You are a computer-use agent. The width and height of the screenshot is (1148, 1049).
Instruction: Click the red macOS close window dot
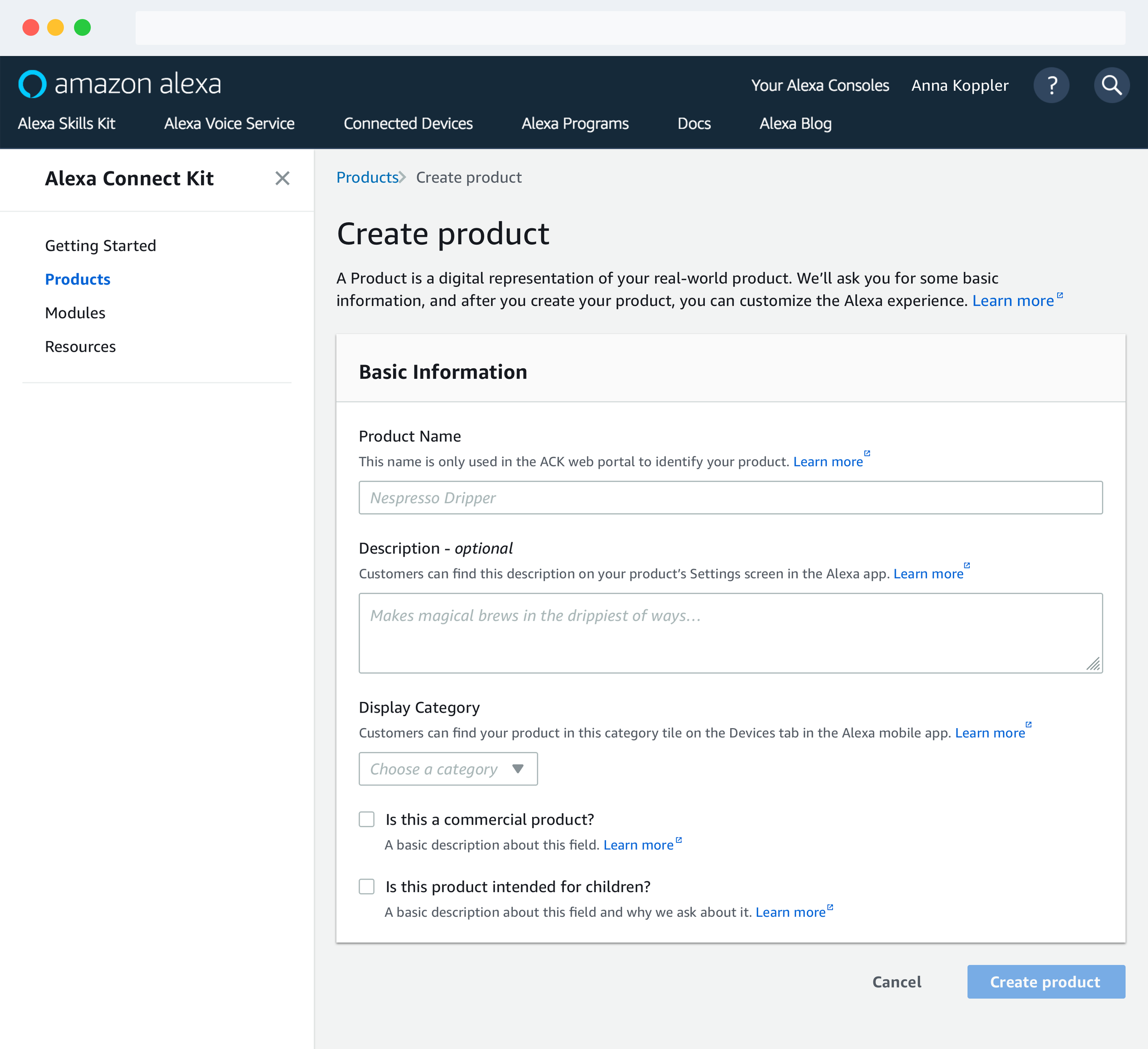tap(31, 28)
